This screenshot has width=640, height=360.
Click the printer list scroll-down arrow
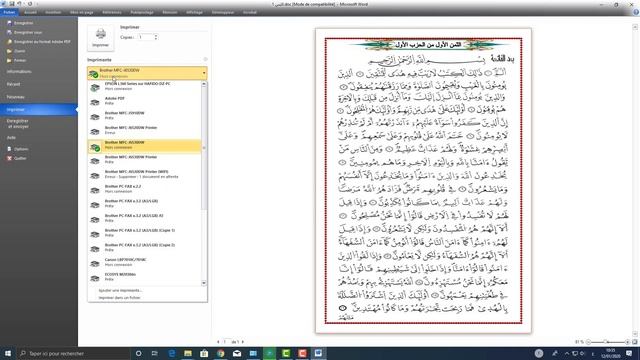204,283
